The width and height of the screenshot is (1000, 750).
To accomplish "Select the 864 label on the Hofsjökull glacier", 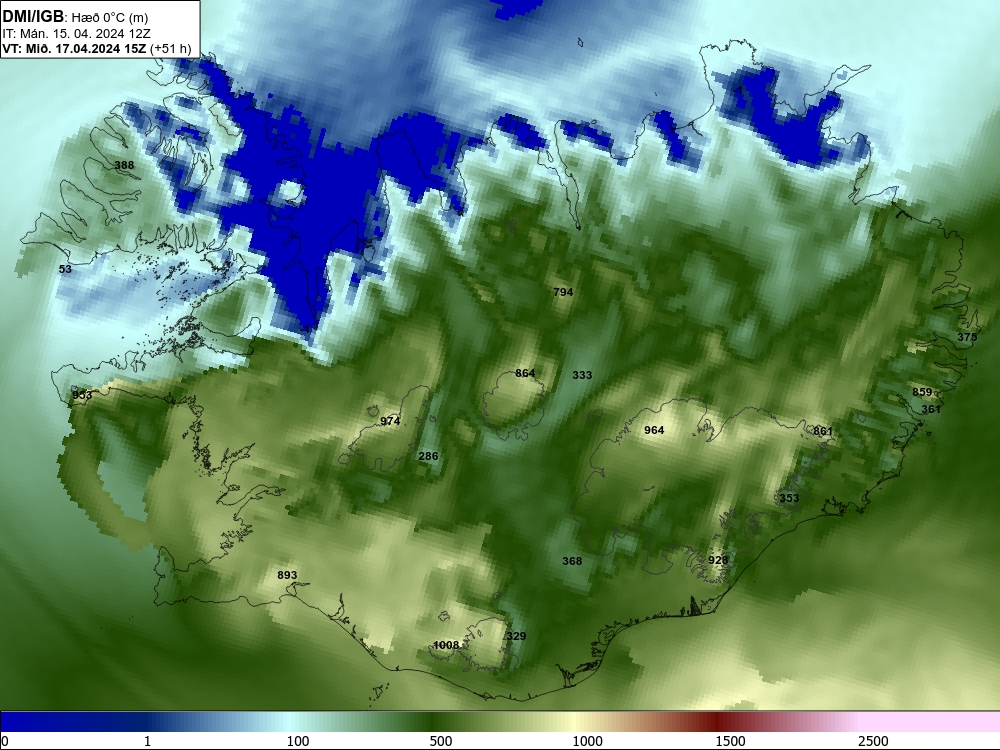I will (x=525, y=373).
